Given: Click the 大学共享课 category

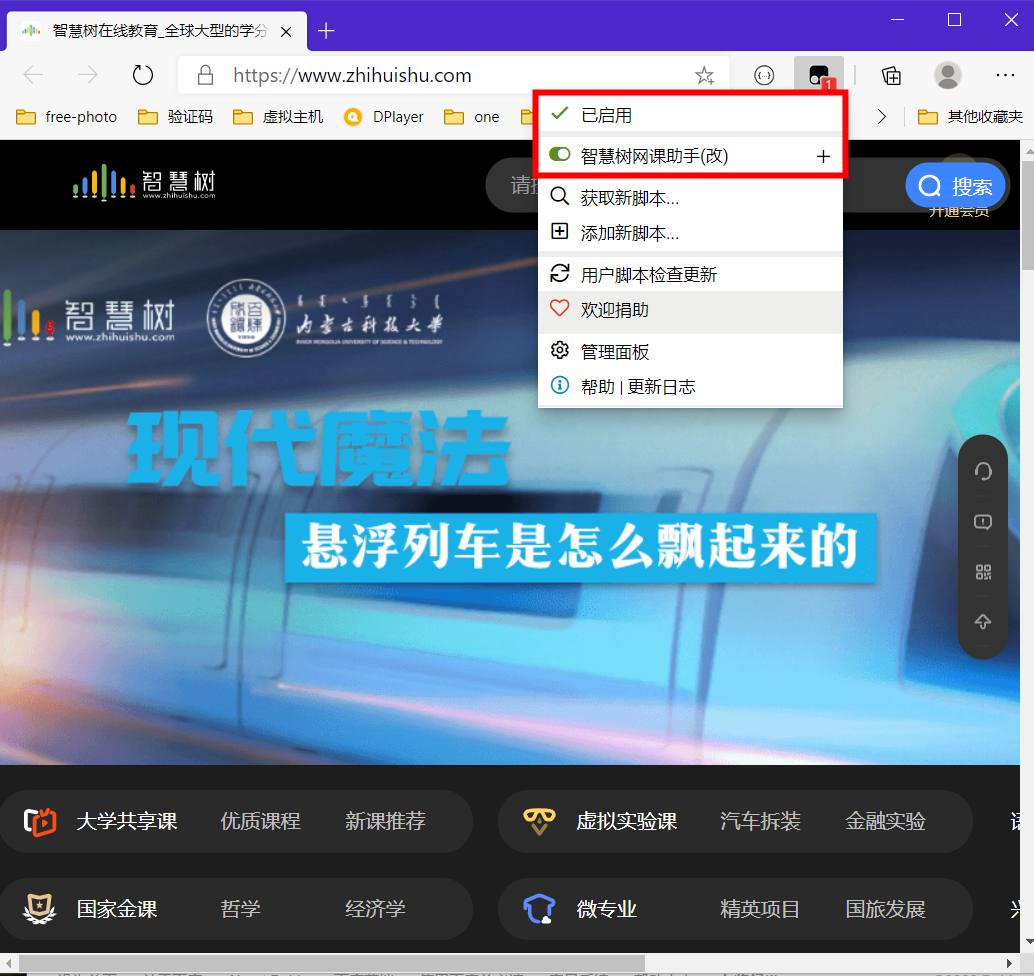Looking at the screenshot, I should 127,821.
